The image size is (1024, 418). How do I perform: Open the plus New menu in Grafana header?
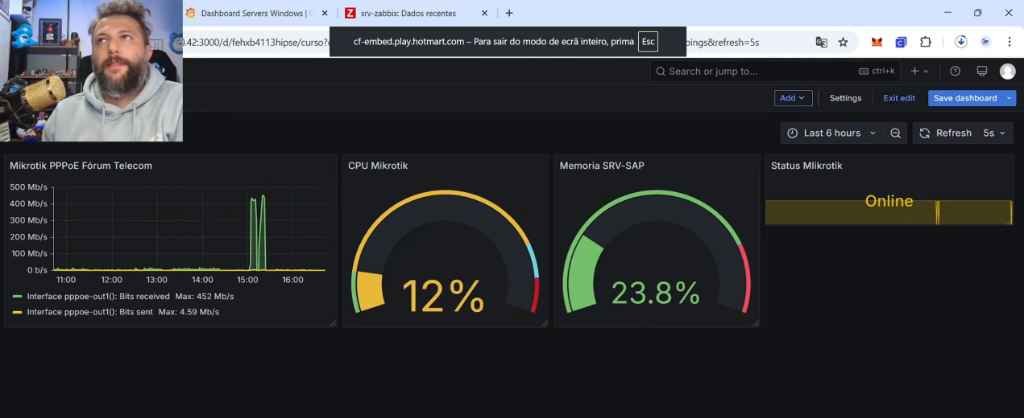pyautogui.click(x=919, y=71)
